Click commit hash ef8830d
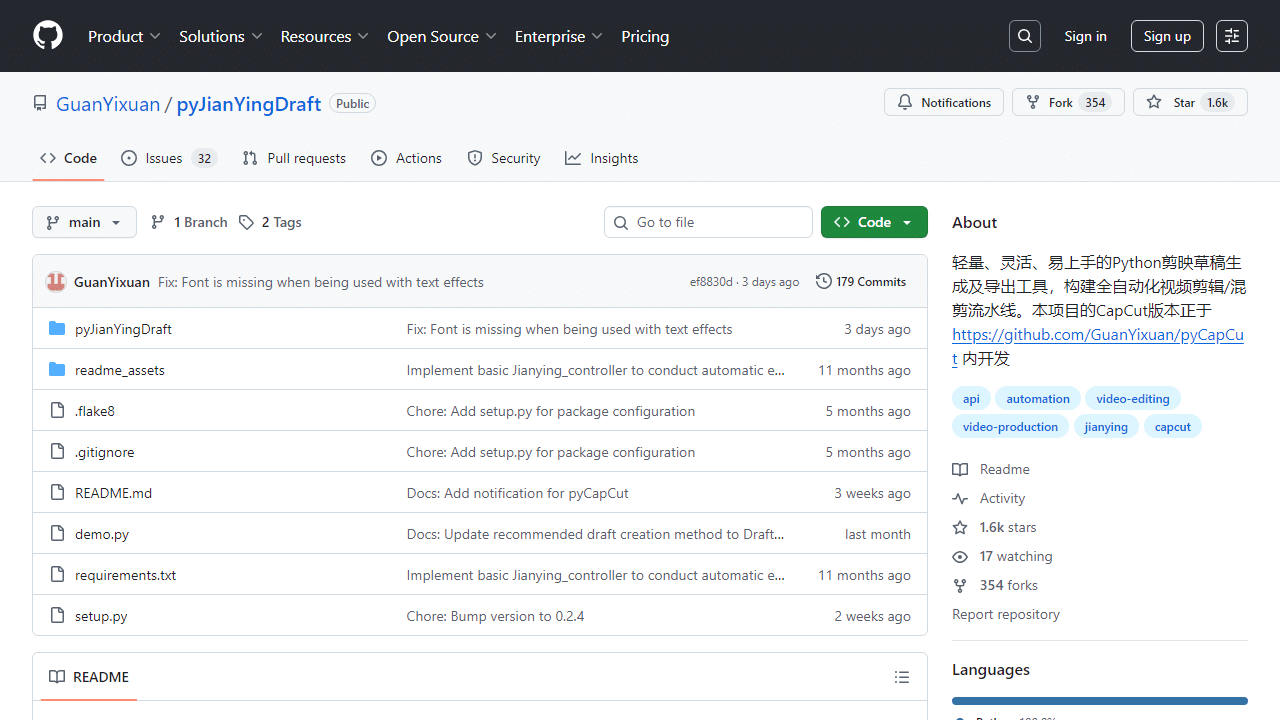Screen dimensions: 1280x720 coord(711,282)
